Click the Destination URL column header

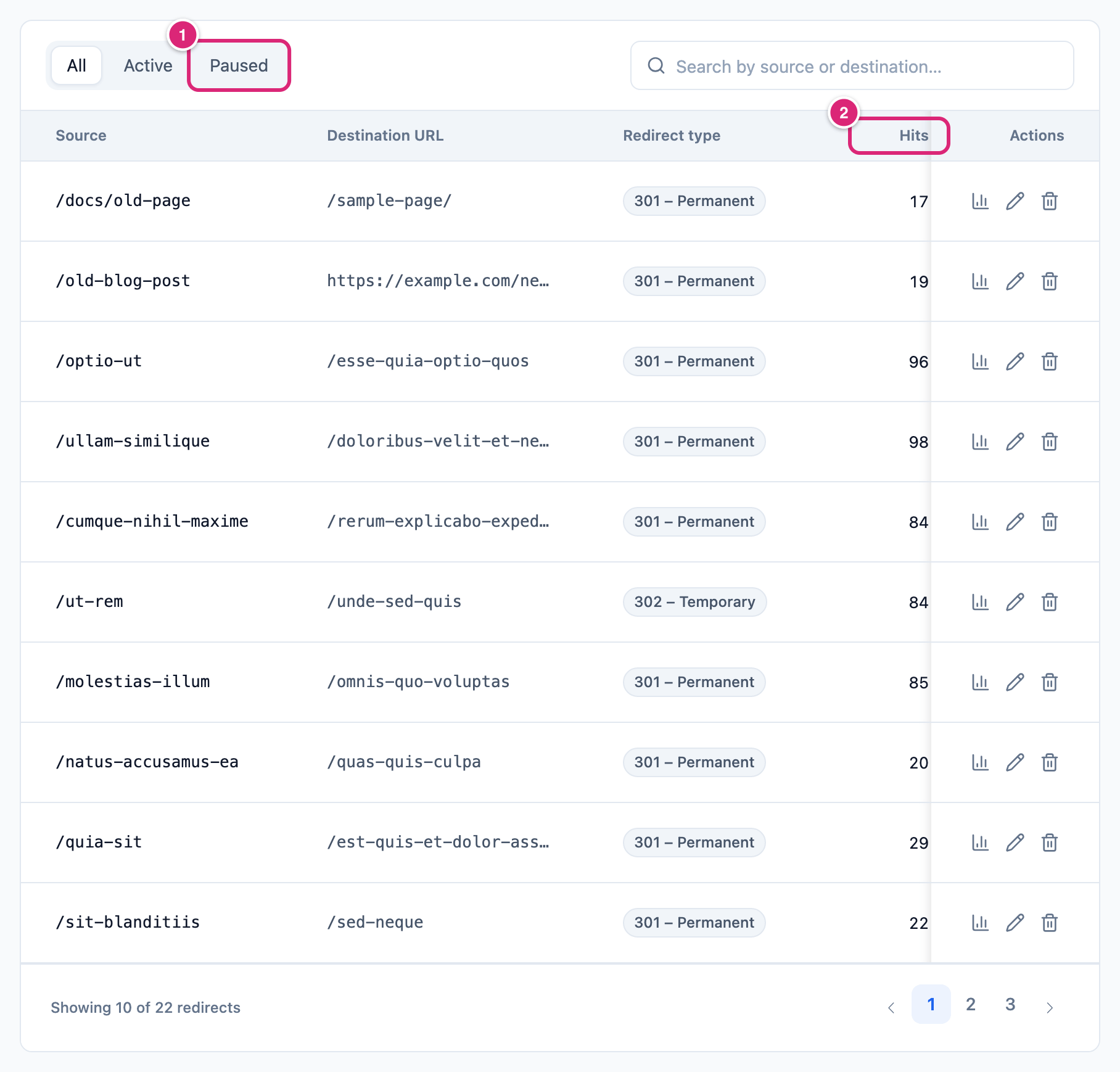(x=385, y=136)
